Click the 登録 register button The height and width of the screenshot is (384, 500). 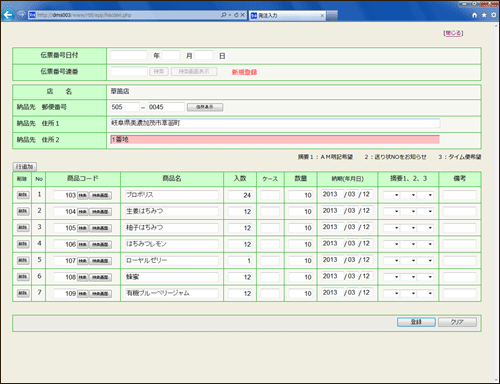point(416,322)
